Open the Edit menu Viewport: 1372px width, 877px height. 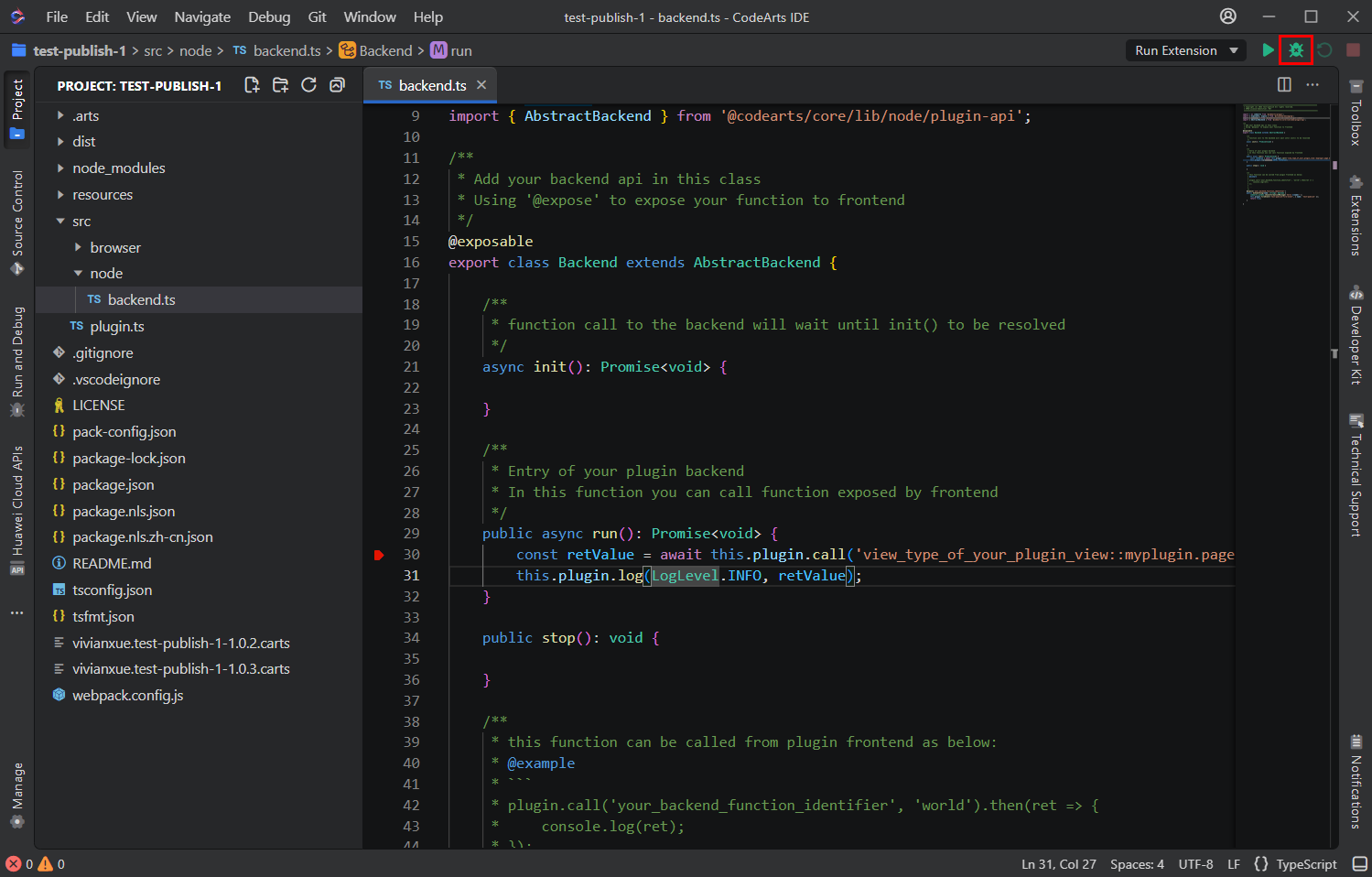click(x=97, y=16)
